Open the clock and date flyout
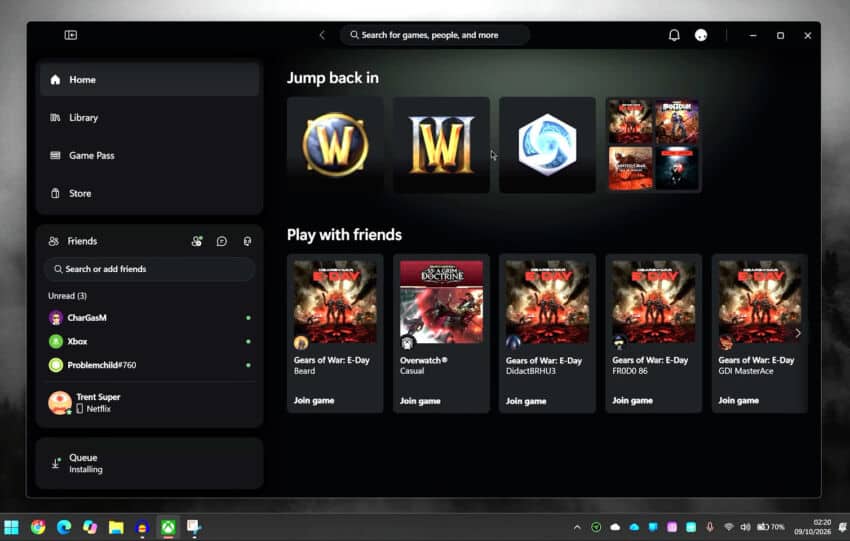Screen dimensions: 850x541 (x=813, y=527)
